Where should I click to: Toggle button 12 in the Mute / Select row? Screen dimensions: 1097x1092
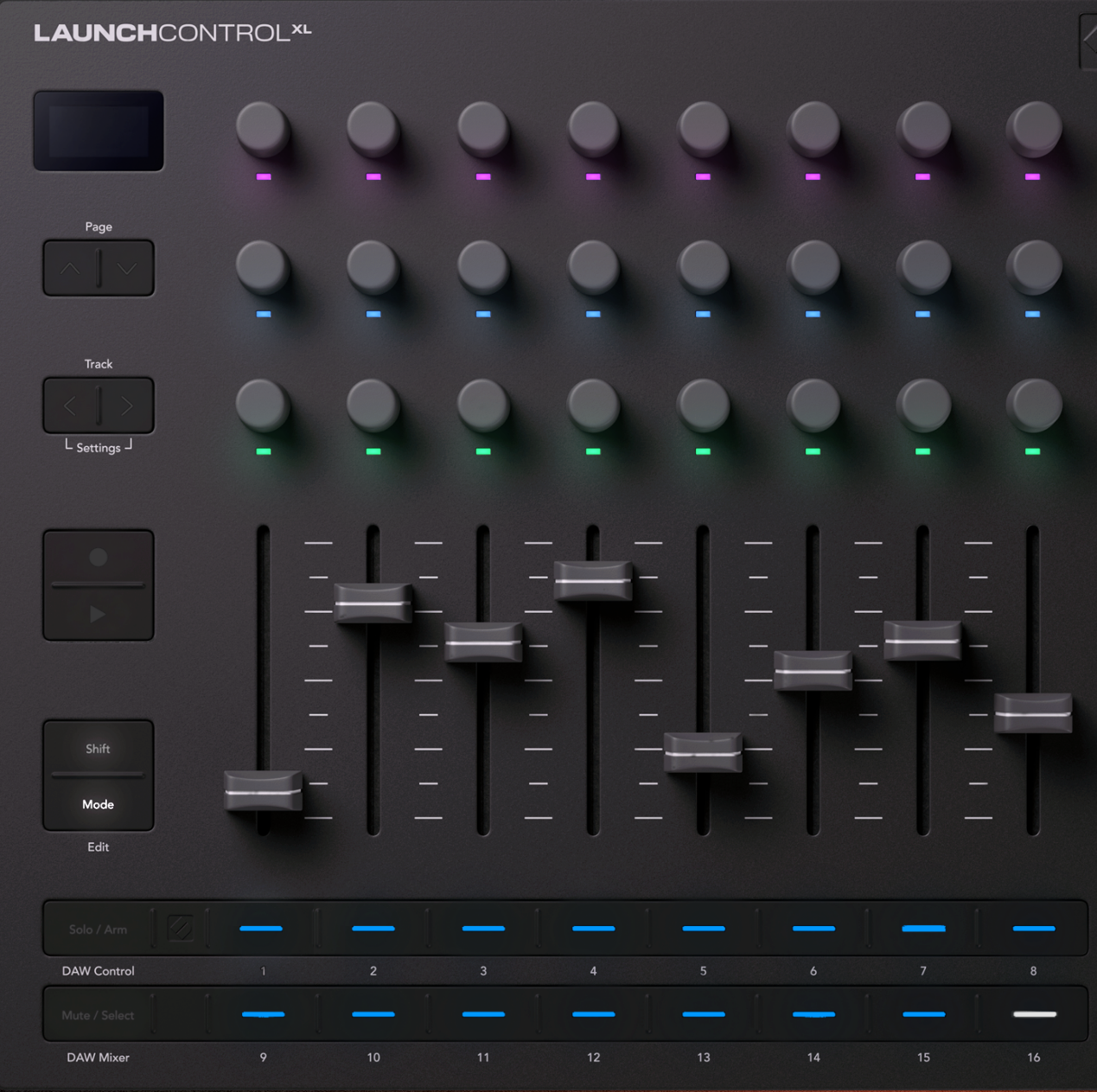(x=593, y=1014)
